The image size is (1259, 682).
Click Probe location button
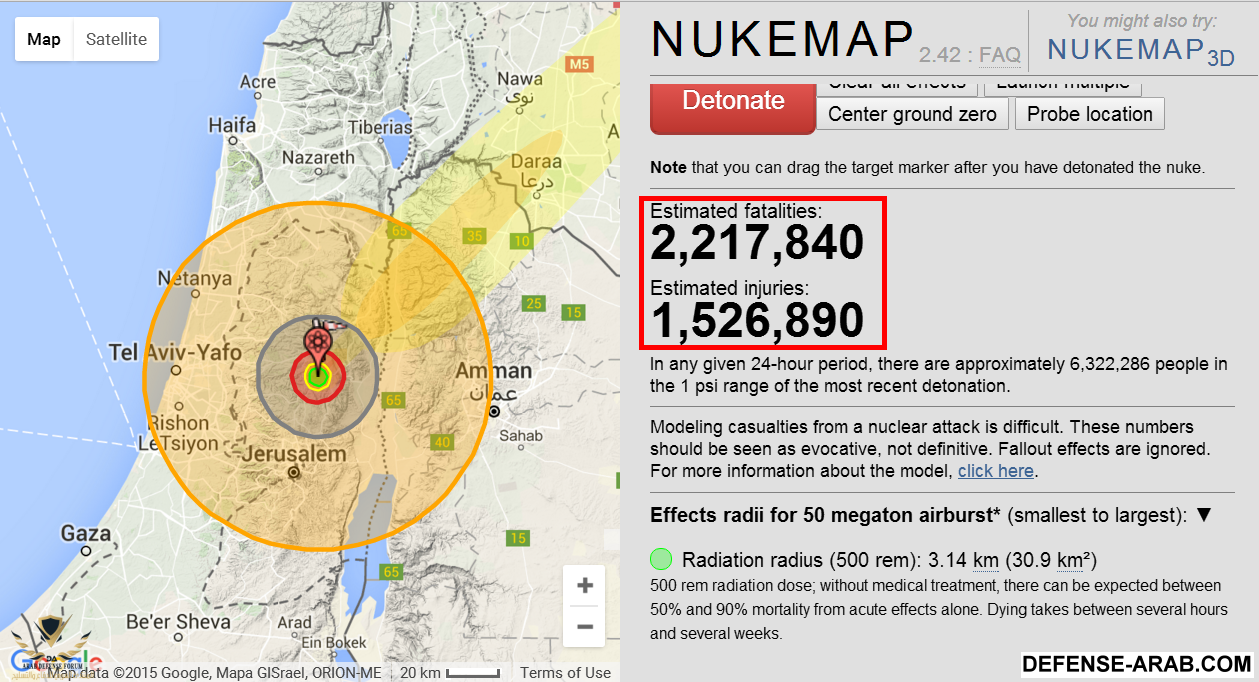(x=1090, y=114)
